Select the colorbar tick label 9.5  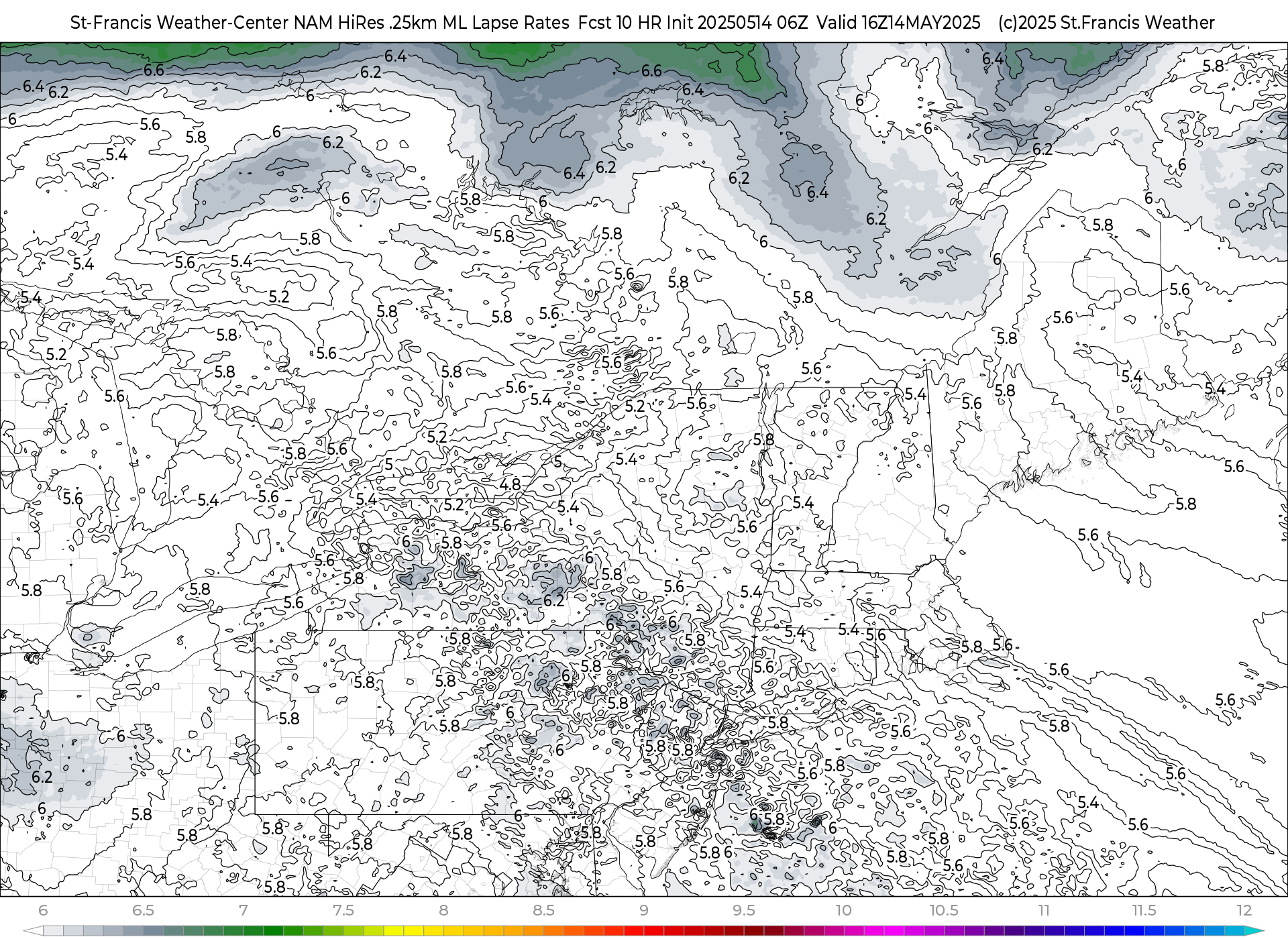(743, 910)
